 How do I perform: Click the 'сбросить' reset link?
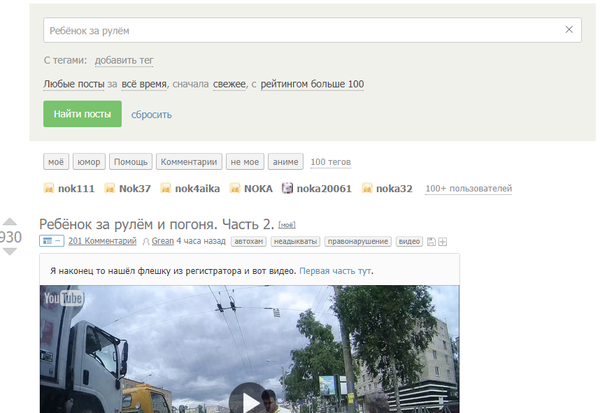(x=151, y=114)
